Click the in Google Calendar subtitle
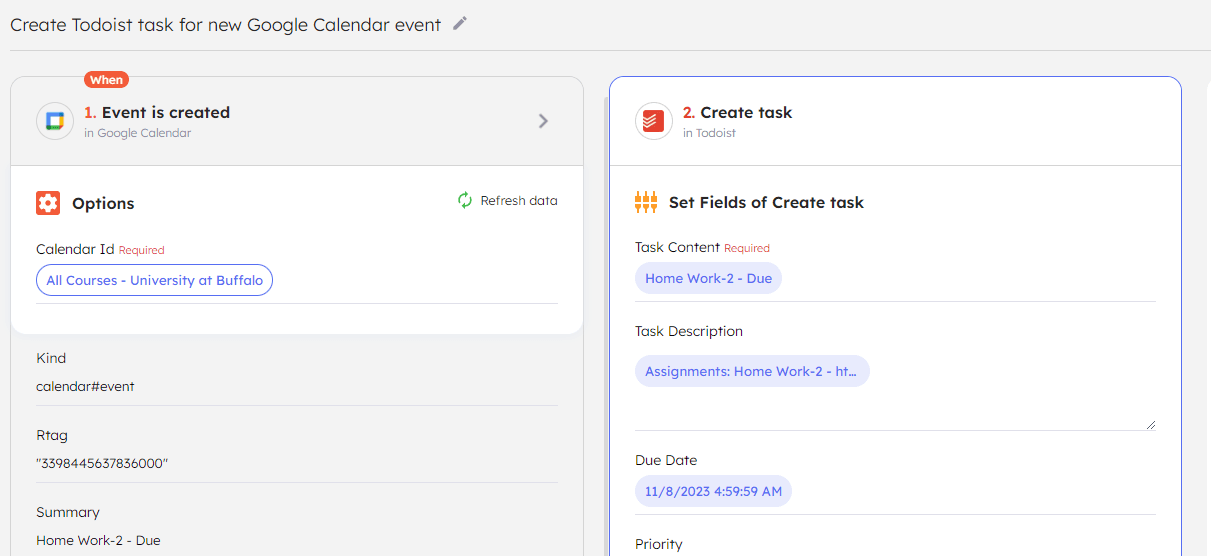Viewport: 1211px width, 556px height. (137, 133)
